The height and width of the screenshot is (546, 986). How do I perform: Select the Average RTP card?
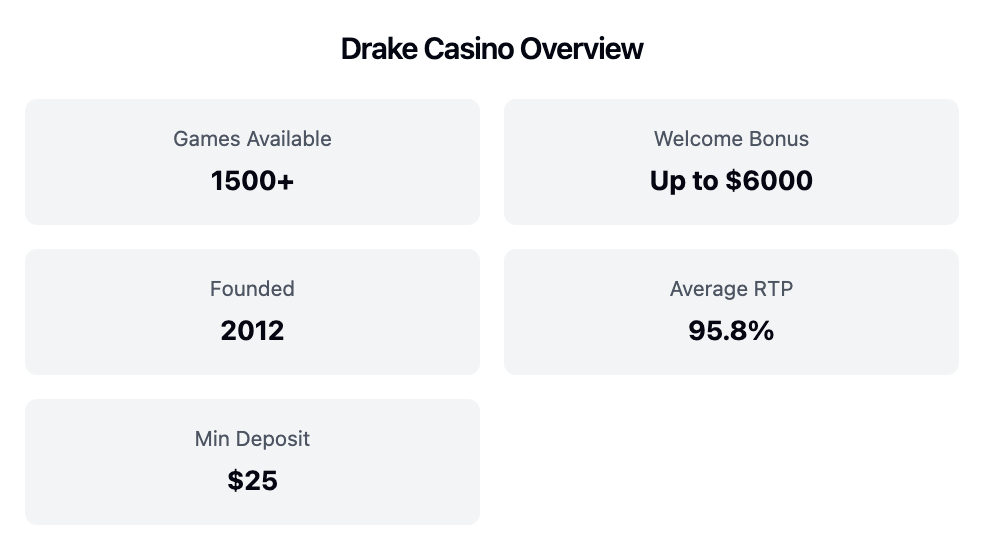(x=731, y=312)
